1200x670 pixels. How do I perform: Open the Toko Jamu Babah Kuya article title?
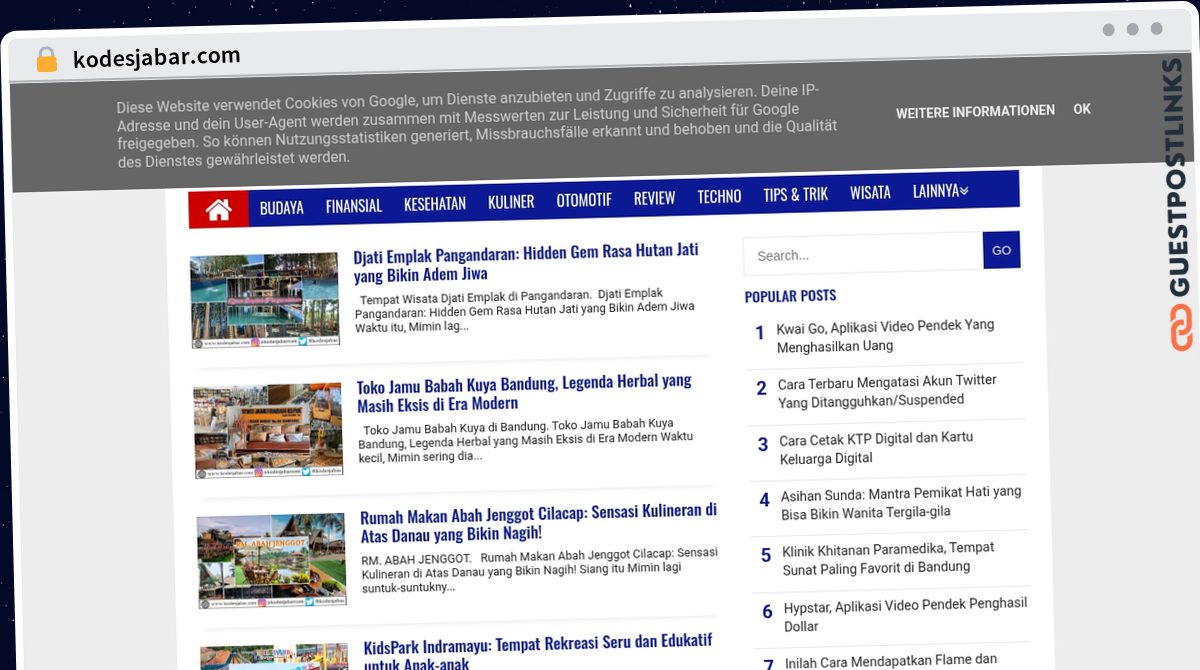525,392
